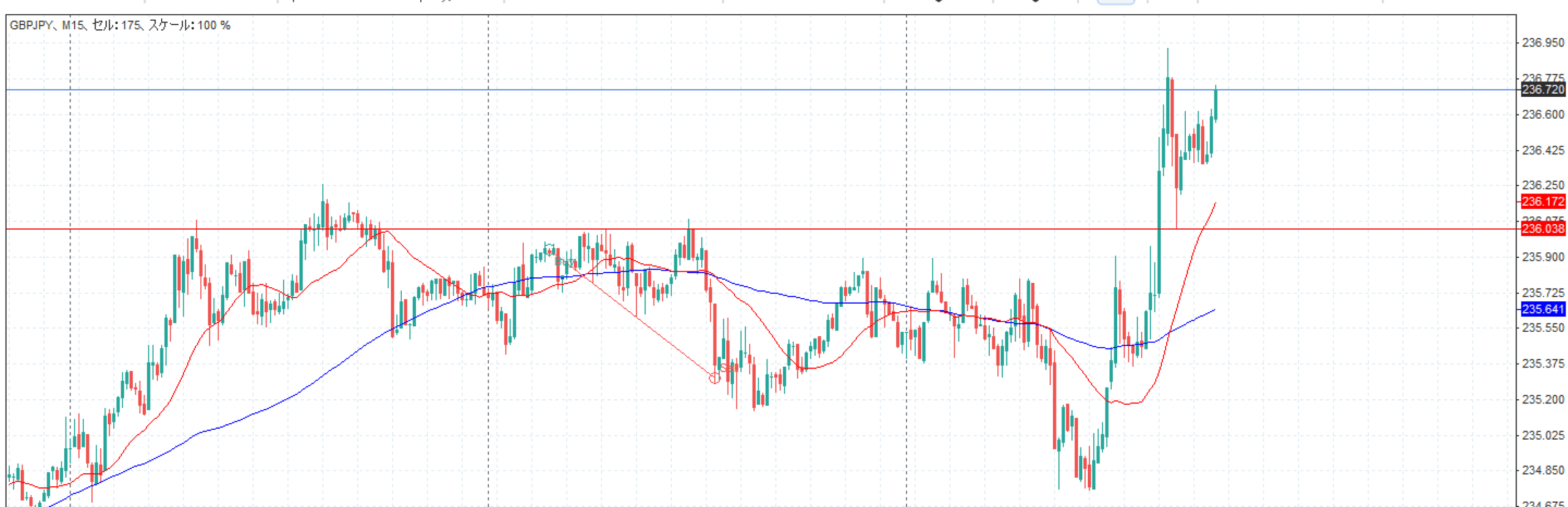Click the rightmost vertical dashed period separator
Viewport: 1568px width, 507px height.
(907, 153)
